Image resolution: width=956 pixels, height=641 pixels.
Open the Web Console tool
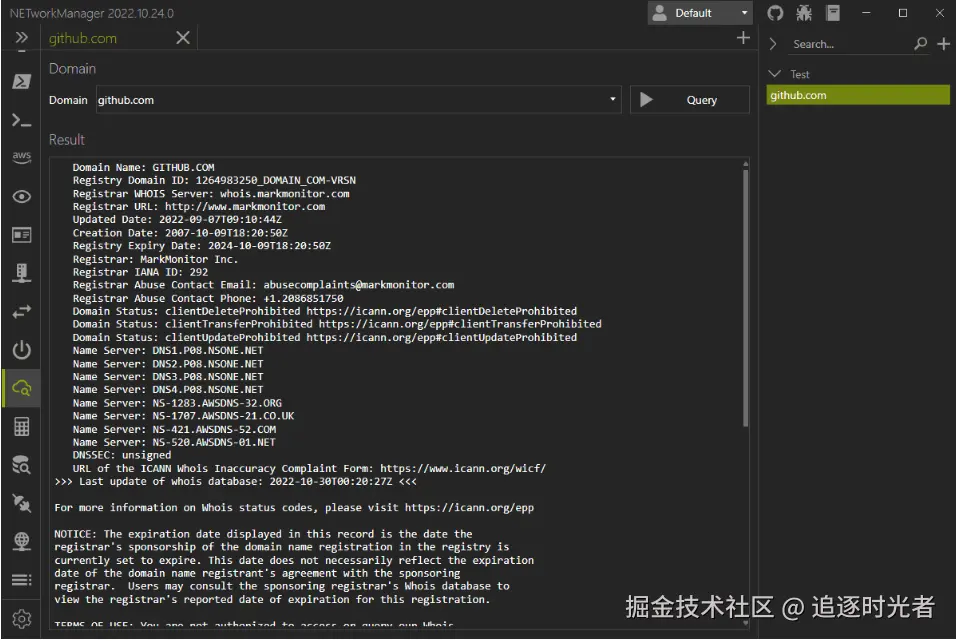21,235
